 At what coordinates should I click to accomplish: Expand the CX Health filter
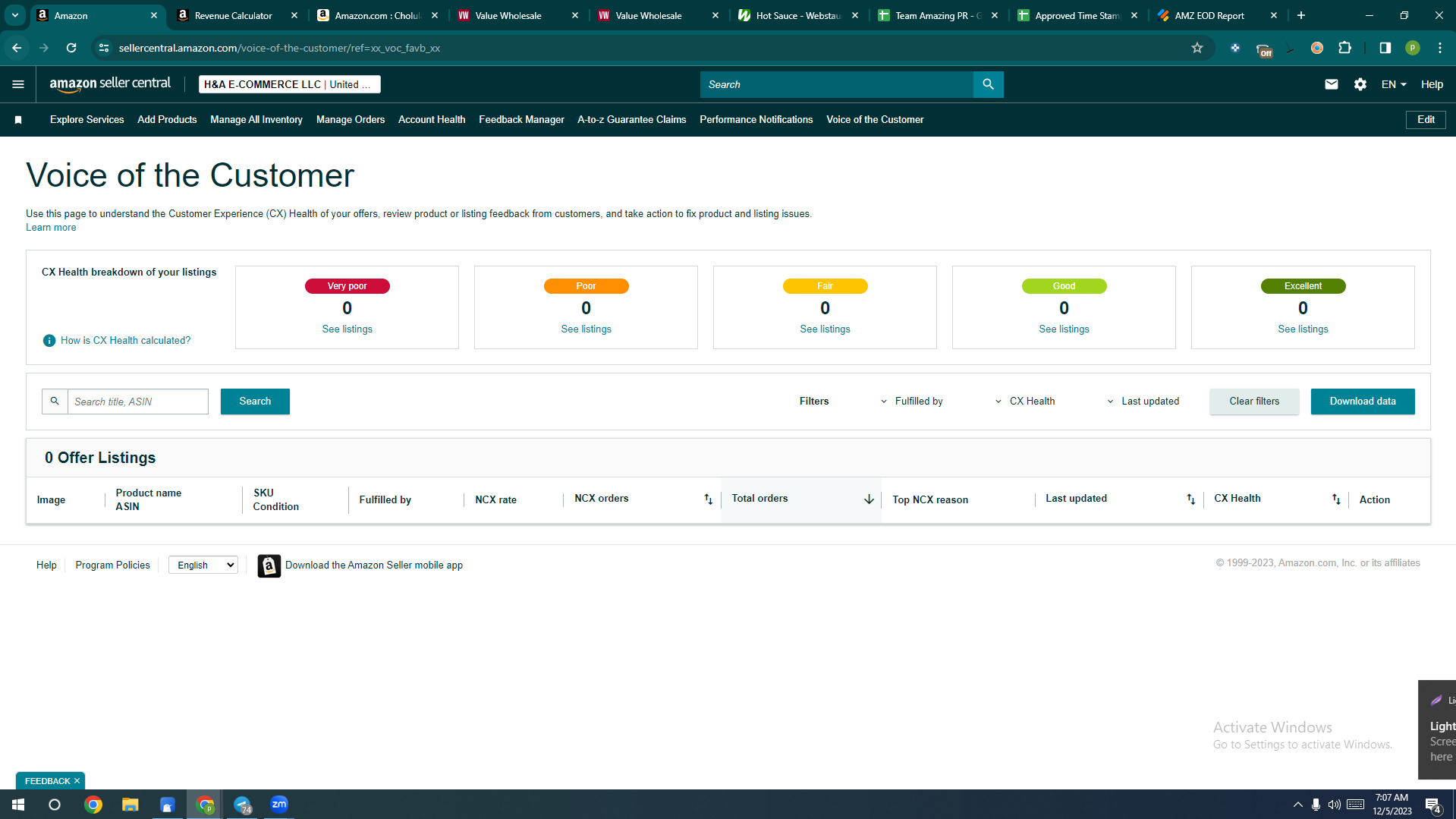pos(1025,402)
